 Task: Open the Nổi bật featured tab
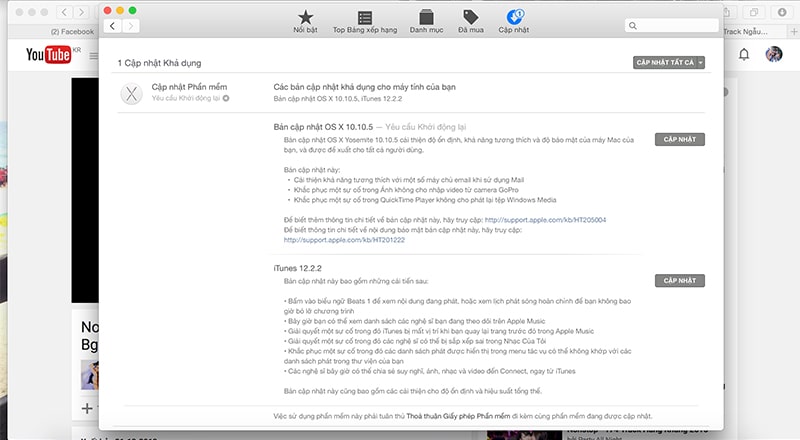[x=305, y=22]
